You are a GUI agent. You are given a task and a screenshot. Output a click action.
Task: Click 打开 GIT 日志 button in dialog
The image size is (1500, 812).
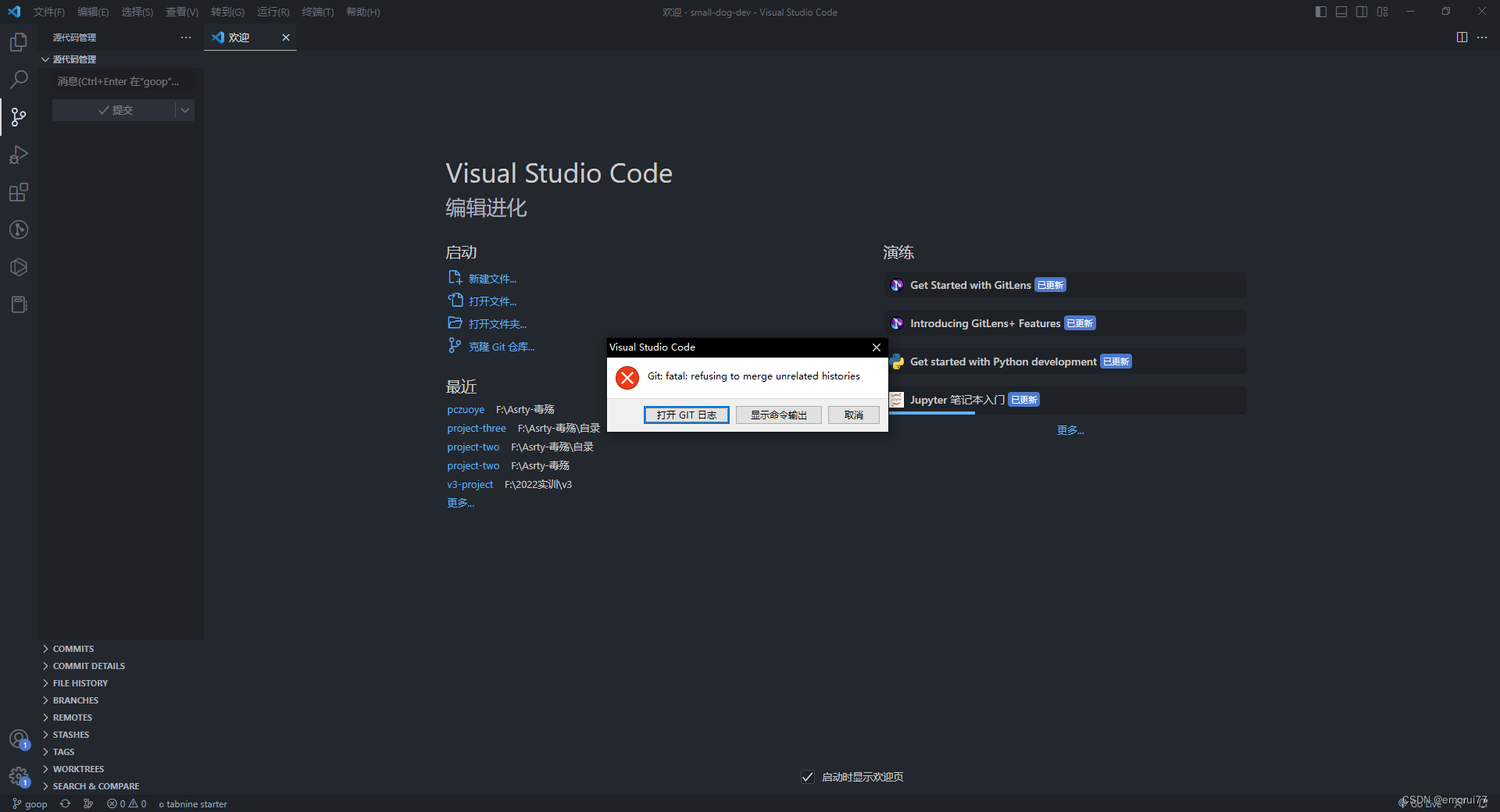687,415
